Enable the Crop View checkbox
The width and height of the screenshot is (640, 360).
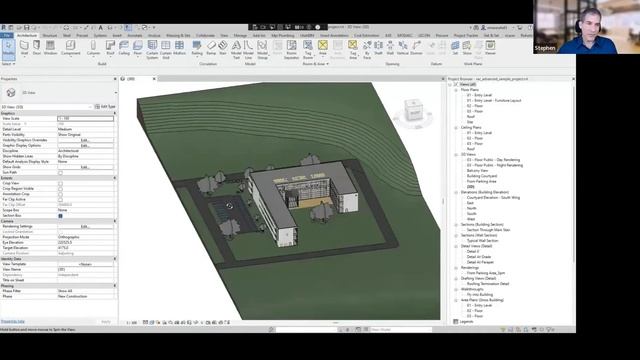(60, 183)
